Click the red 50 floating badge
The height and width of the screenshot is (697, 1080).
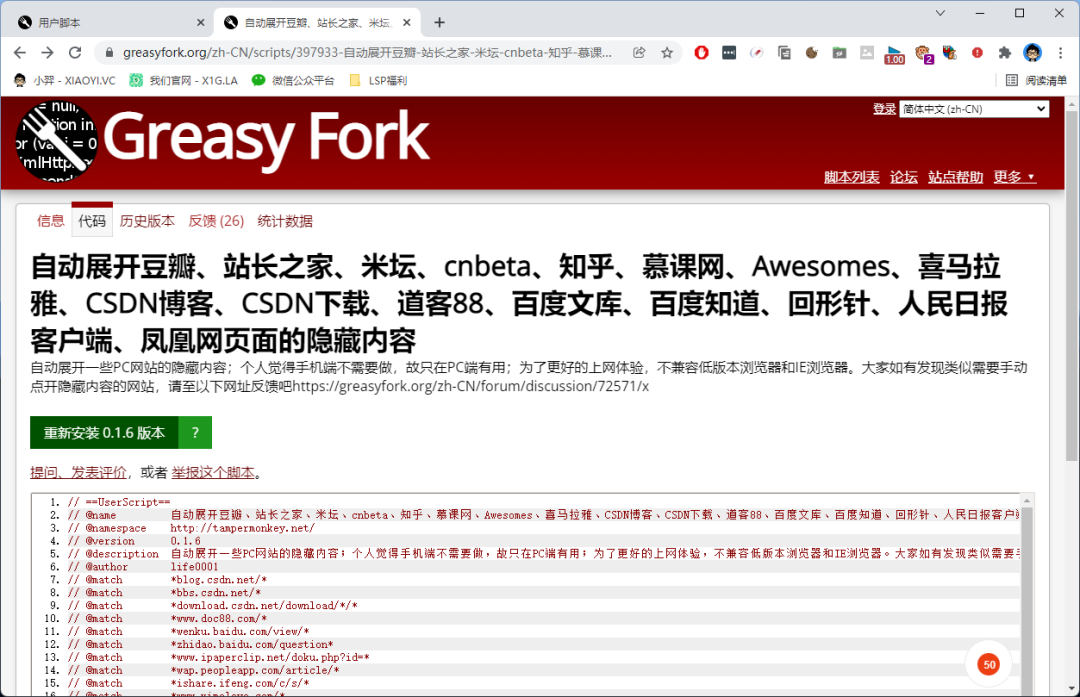coord(989,665)
